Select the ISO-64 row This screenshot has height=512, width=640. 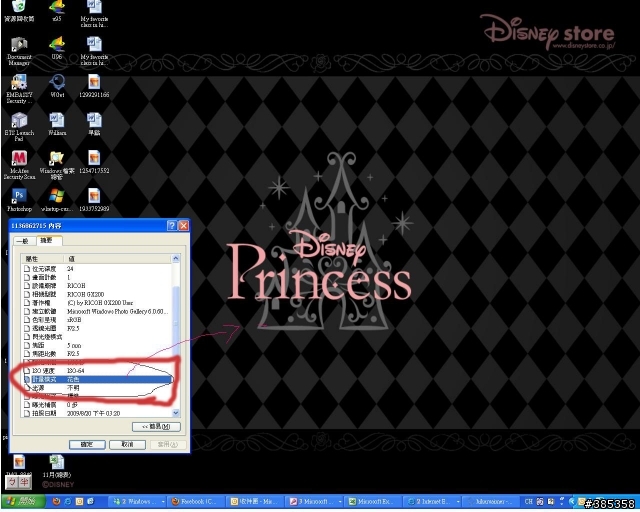[x=97, y=371]
